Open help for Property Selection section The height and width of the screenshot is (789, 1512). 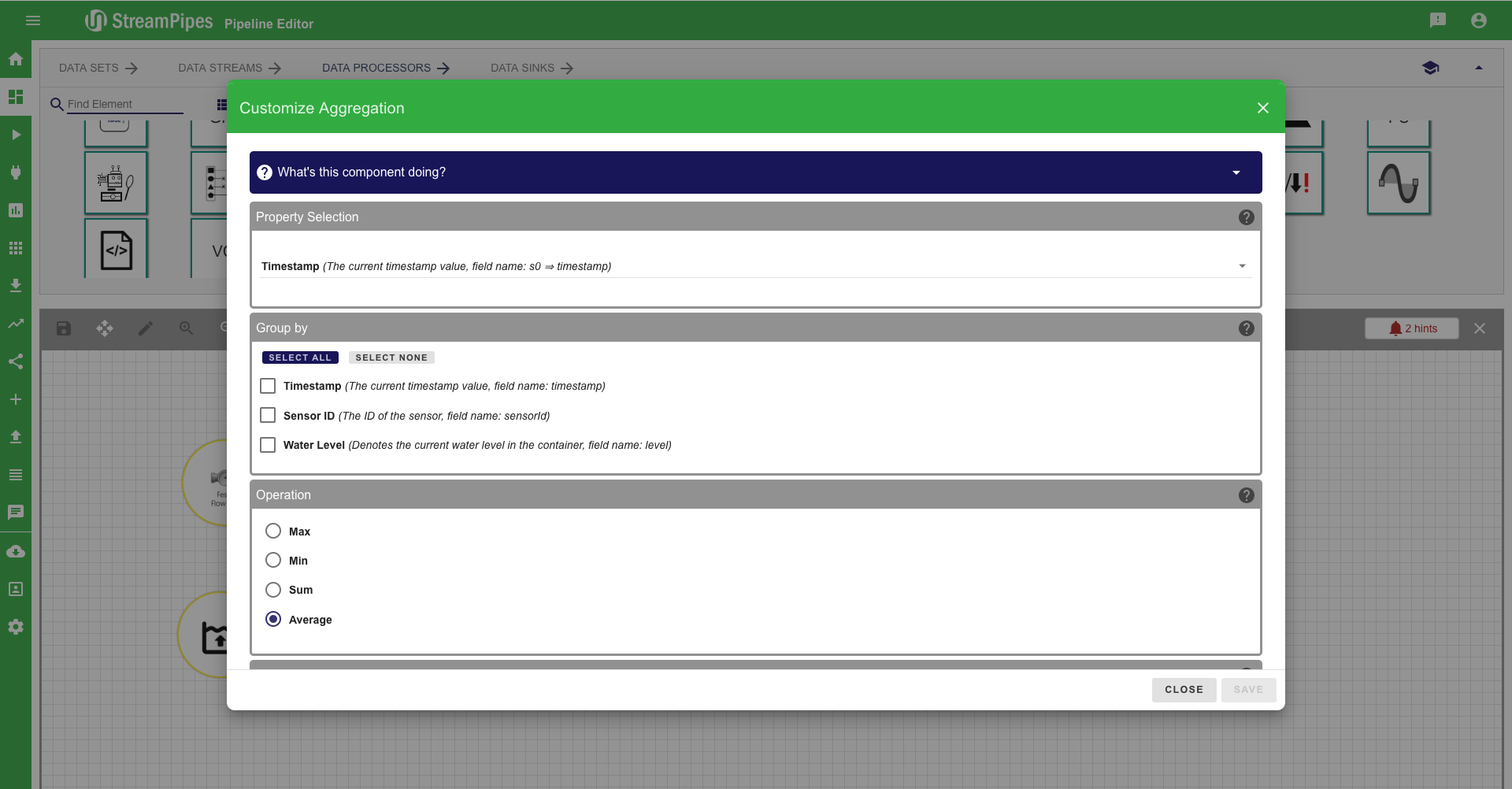coord(1246,217)
